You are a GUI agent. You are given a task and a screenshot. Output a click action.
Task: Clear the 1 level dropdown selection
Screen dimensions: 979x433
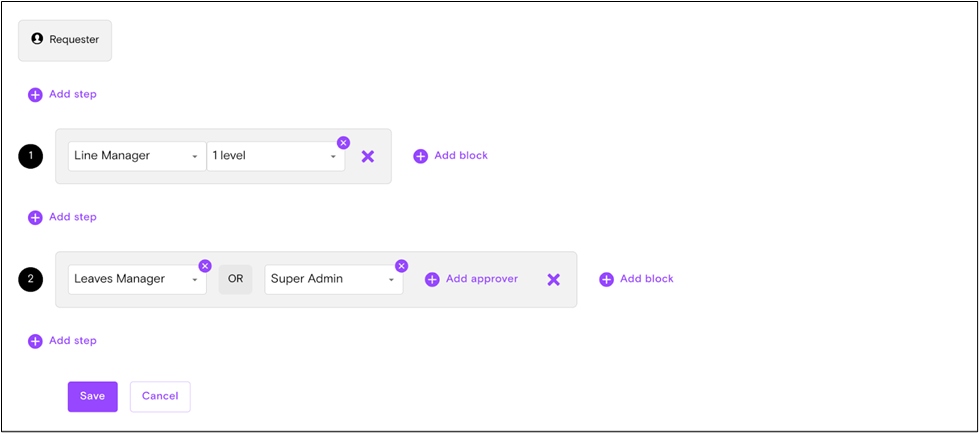click(343, 143)
